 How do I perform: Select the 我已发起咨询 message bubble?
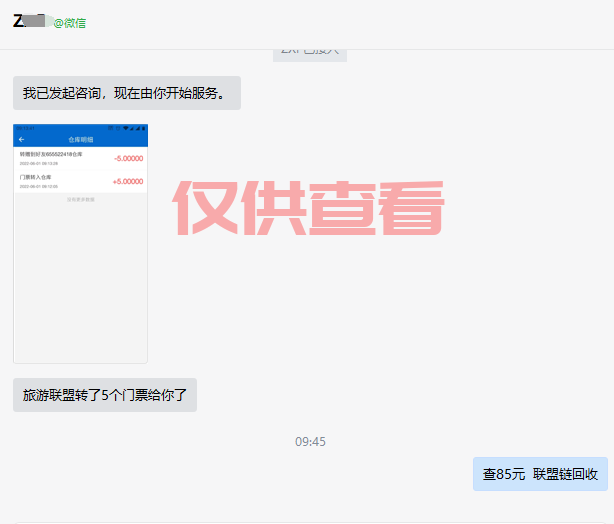click(x=126, y=94)
